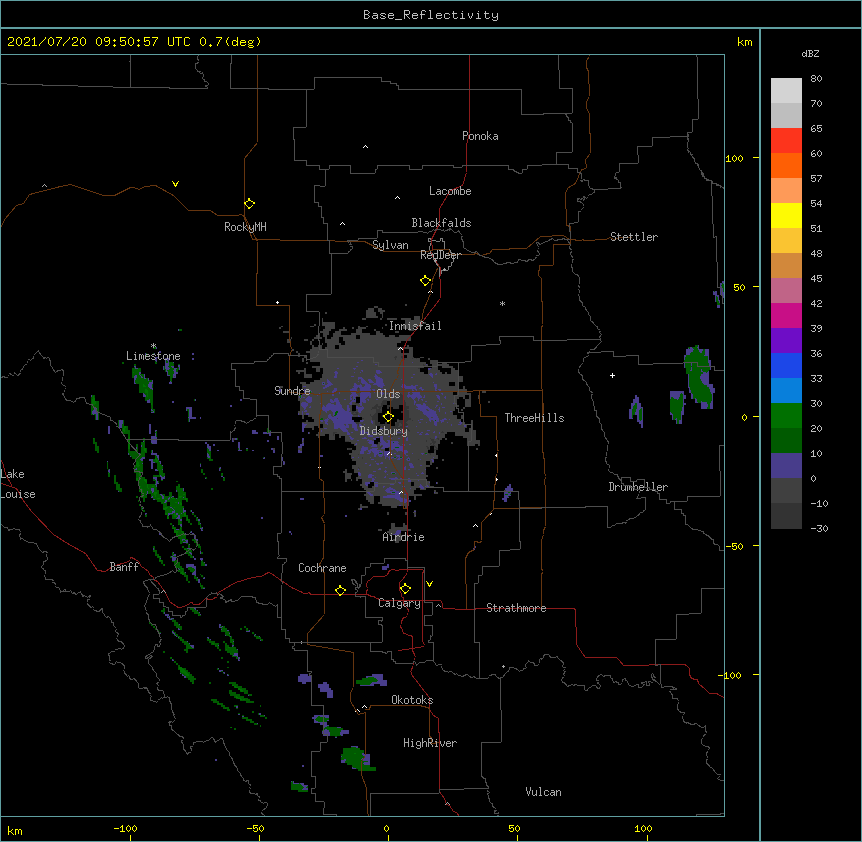This screenshot has height=842, width=862.
Task: Pick the green swatch between 30 and 20
Action: coord(786,416)
